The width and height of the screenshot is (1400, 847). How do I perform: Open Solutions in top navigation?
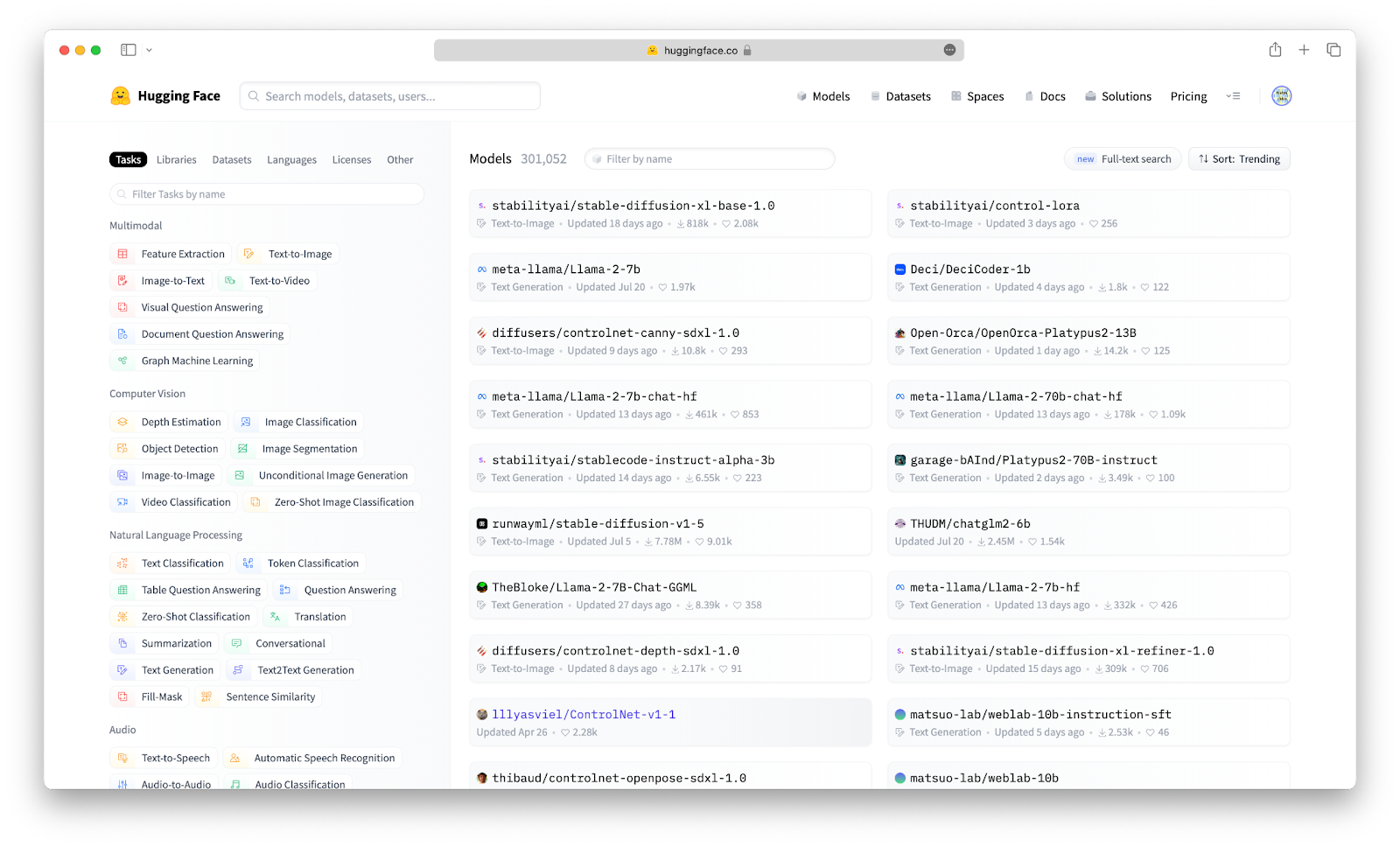pyautogui.click(x=1118, y=96)
